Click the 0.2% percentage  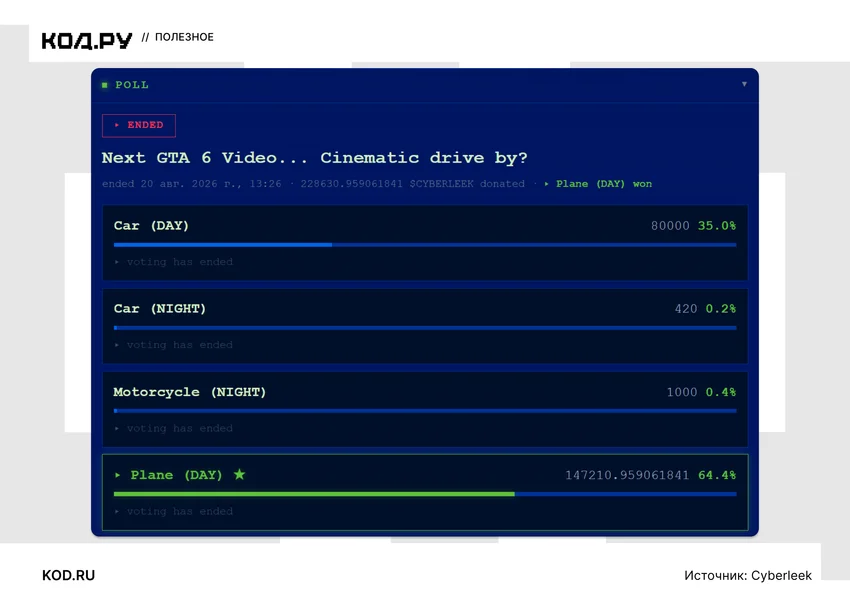[720, 308]
